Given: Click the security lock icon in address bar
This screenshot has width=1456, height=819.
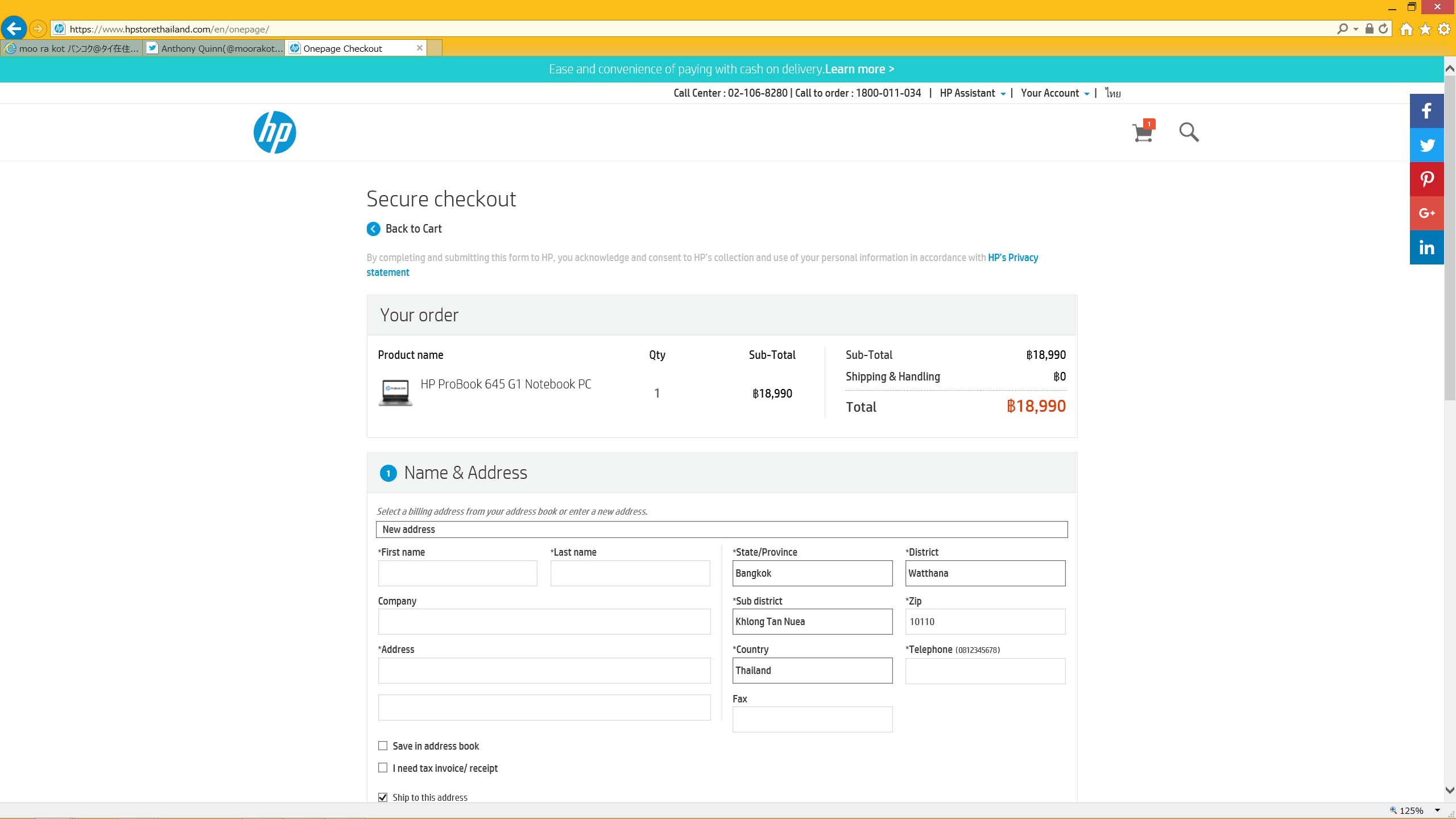Looking at the screenshot, I should click(1370, 28).
